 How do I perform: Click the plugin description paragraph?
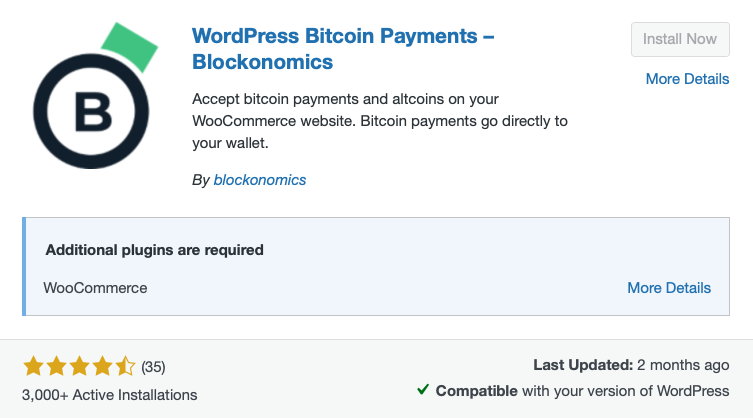coord(379,121)
